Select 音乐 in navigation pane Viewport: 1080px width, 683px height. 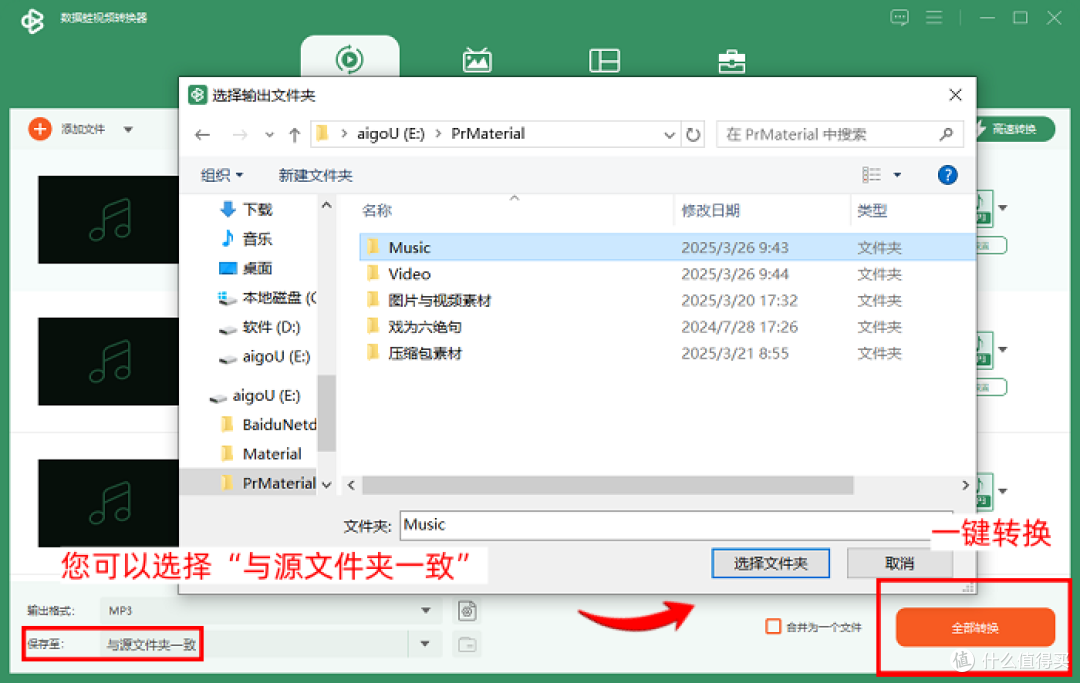click(257, 239)
